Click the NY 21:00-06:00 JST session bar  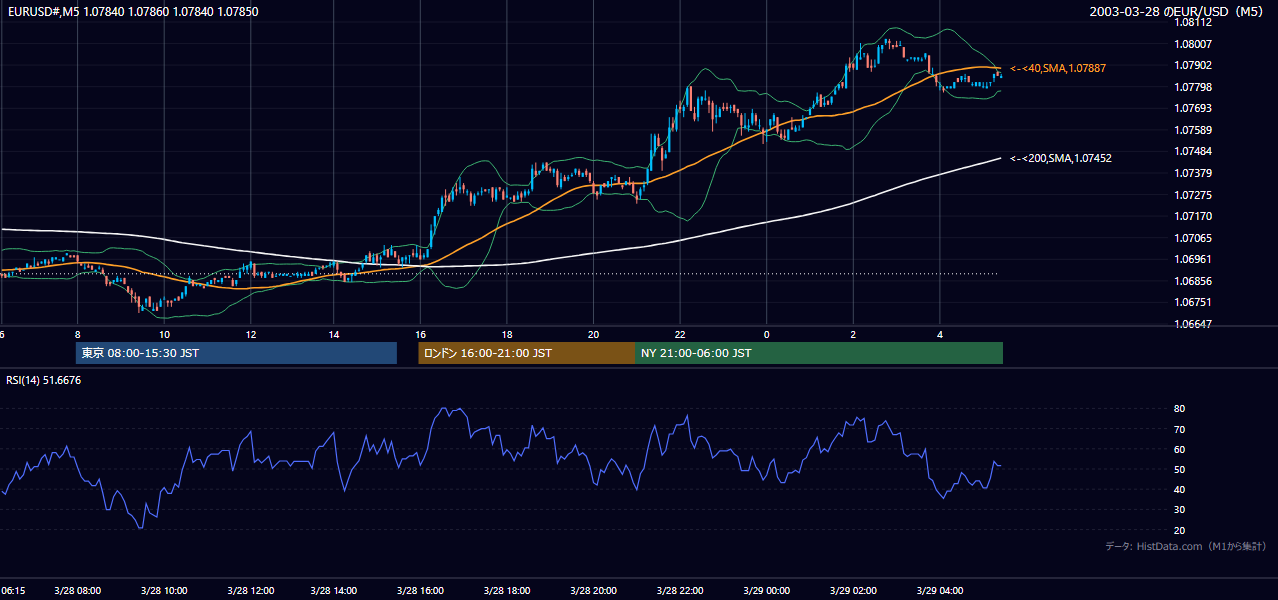pyautogui.click(x=819, y=353)
